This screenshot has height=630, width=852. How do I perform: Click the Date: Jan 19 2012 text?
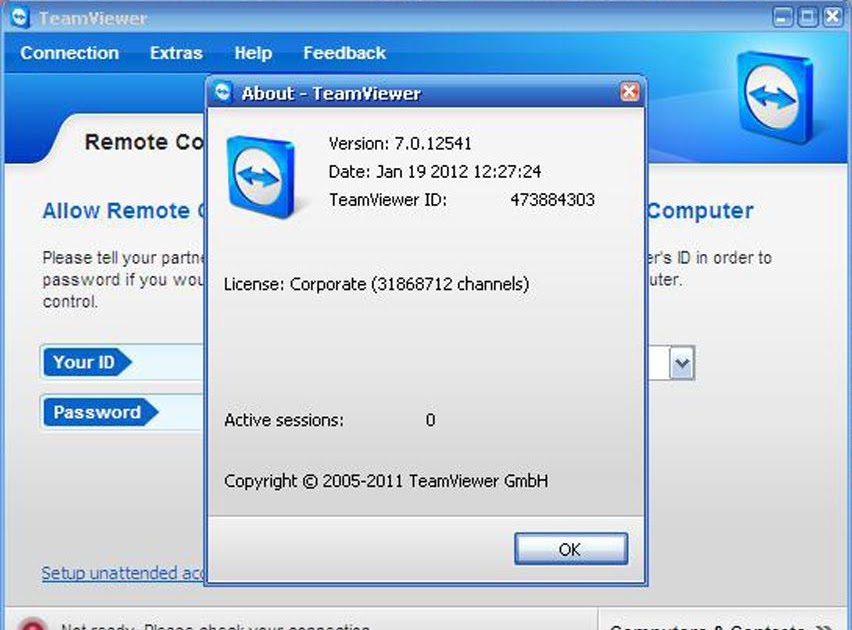point(435,172)
